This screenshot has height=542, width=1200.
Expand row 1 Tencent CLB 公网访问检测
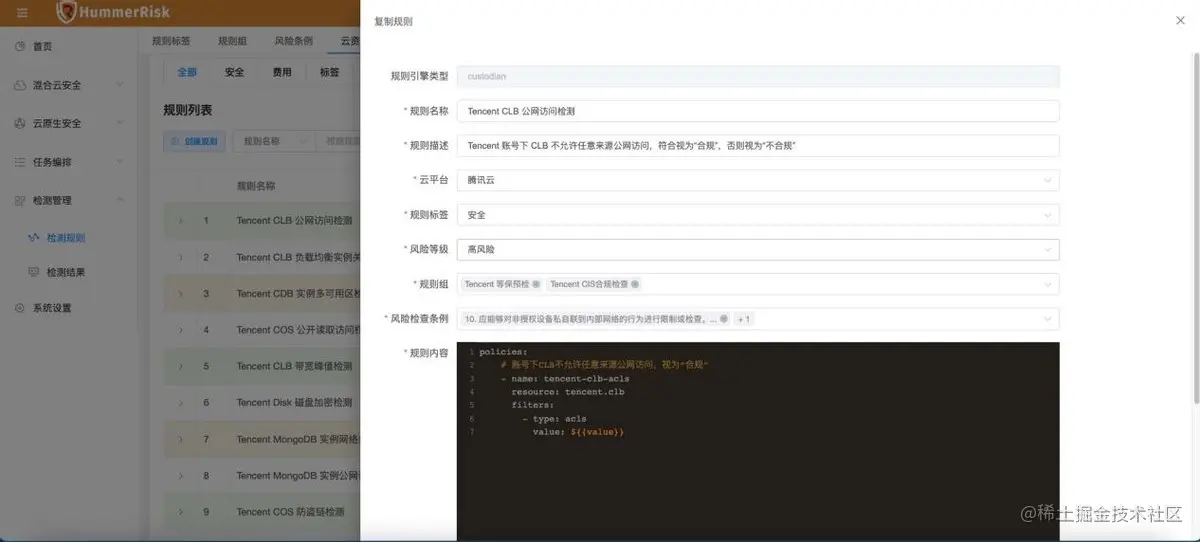181,220
